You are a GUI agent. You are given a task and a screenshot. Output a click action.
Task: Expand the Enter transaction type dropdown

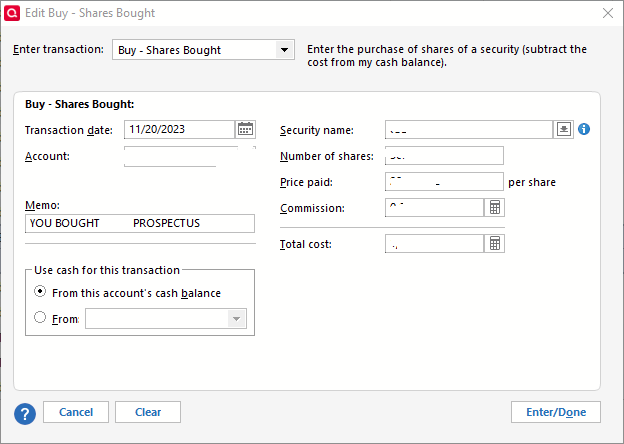coord(285,50)
